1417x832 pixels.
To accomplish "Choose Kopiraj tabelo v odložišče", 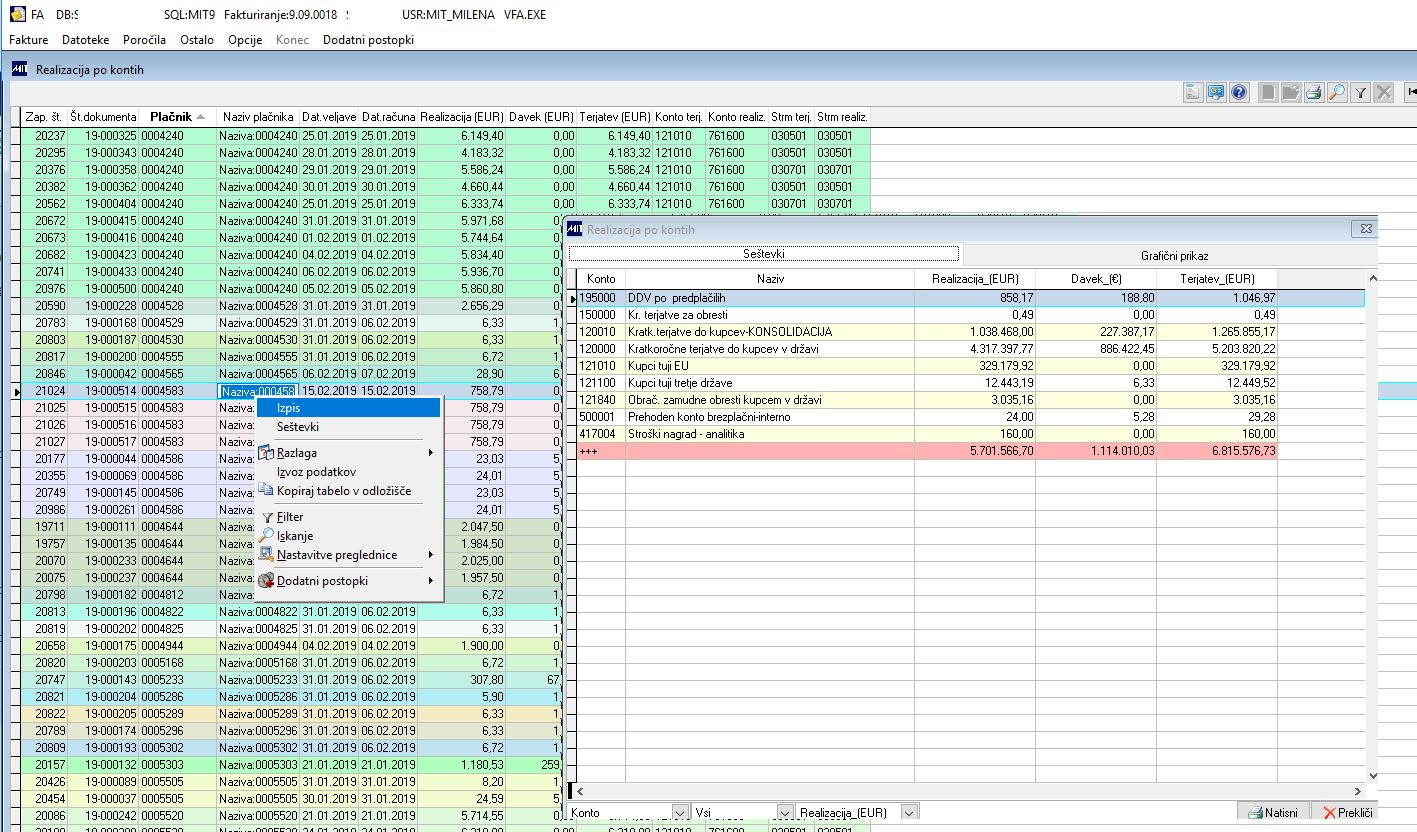I will pyautogui.click(x=343, y=491).
